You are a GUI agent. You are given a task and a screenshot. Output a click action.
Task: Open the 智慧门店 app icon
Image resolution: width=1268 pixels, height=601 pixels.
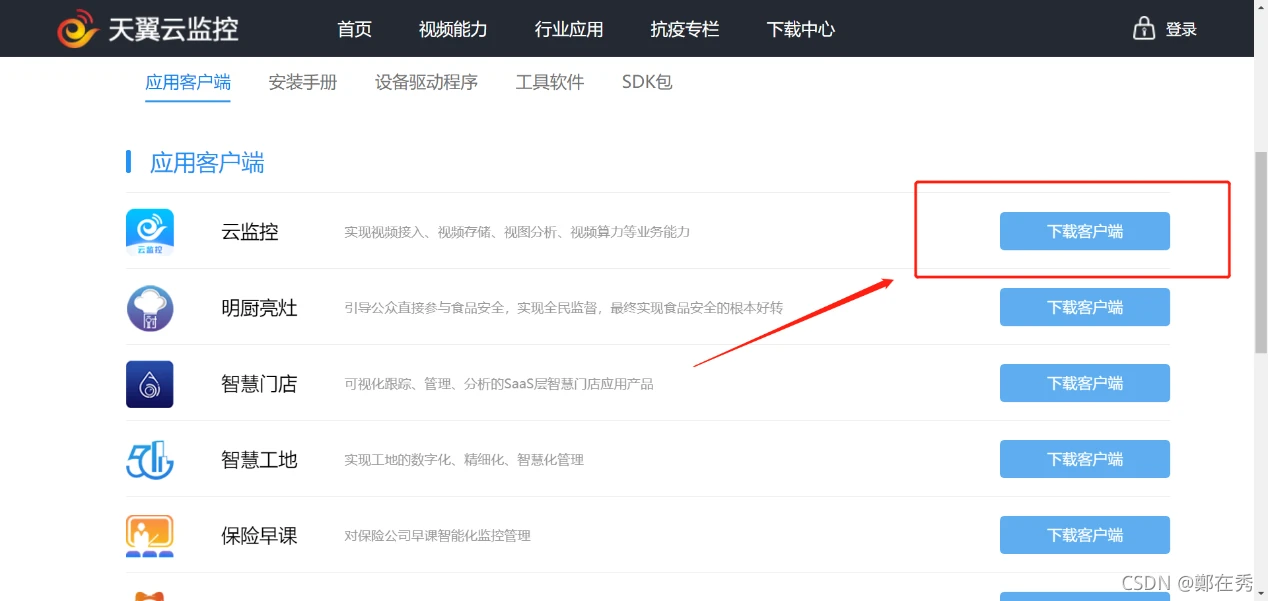click(150, 384)
